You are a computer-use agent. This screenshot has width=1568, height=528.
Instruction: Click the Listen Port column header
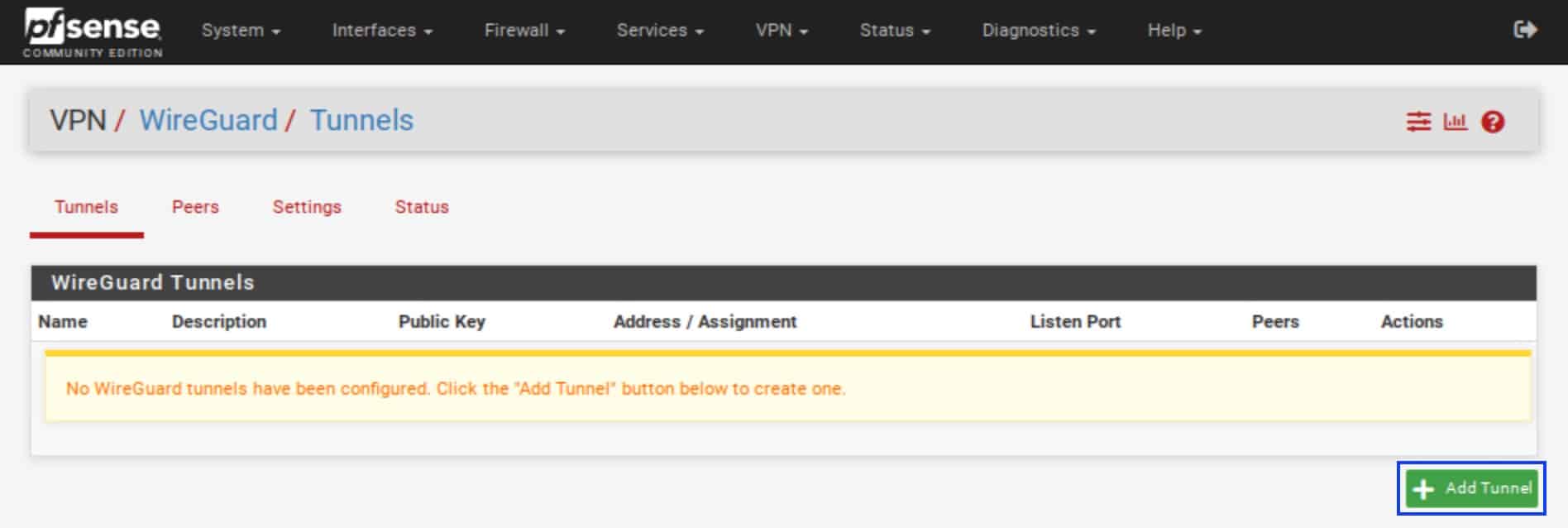(1075, 322)
